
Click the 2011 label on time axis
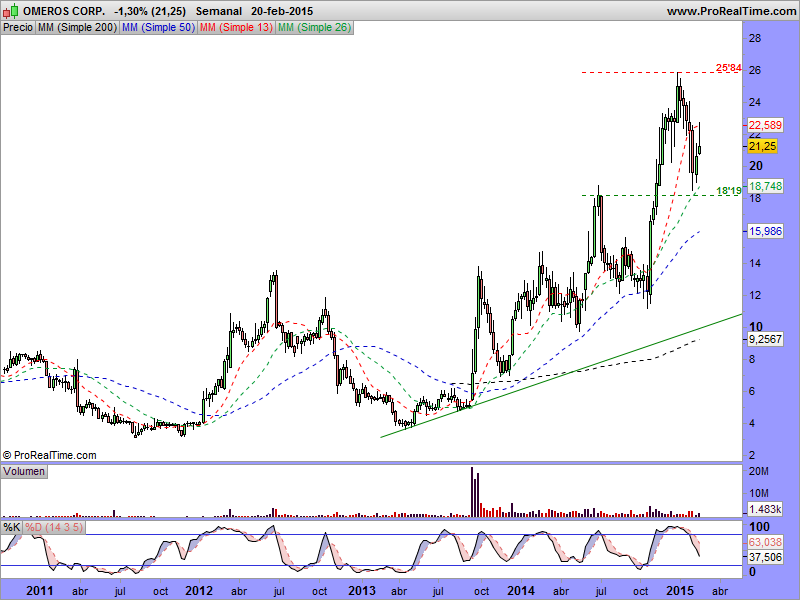[x=39, y=591]
